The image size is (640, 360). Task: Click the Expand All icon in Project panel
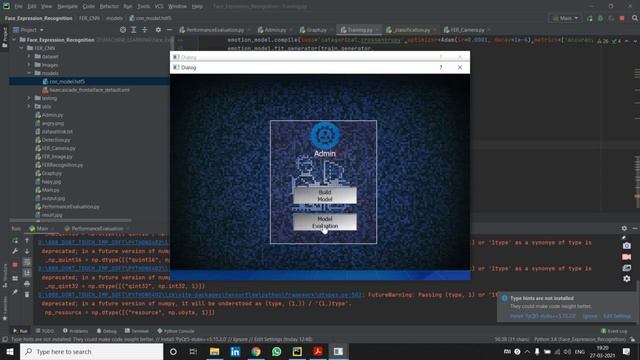click(x=133, y=30)
